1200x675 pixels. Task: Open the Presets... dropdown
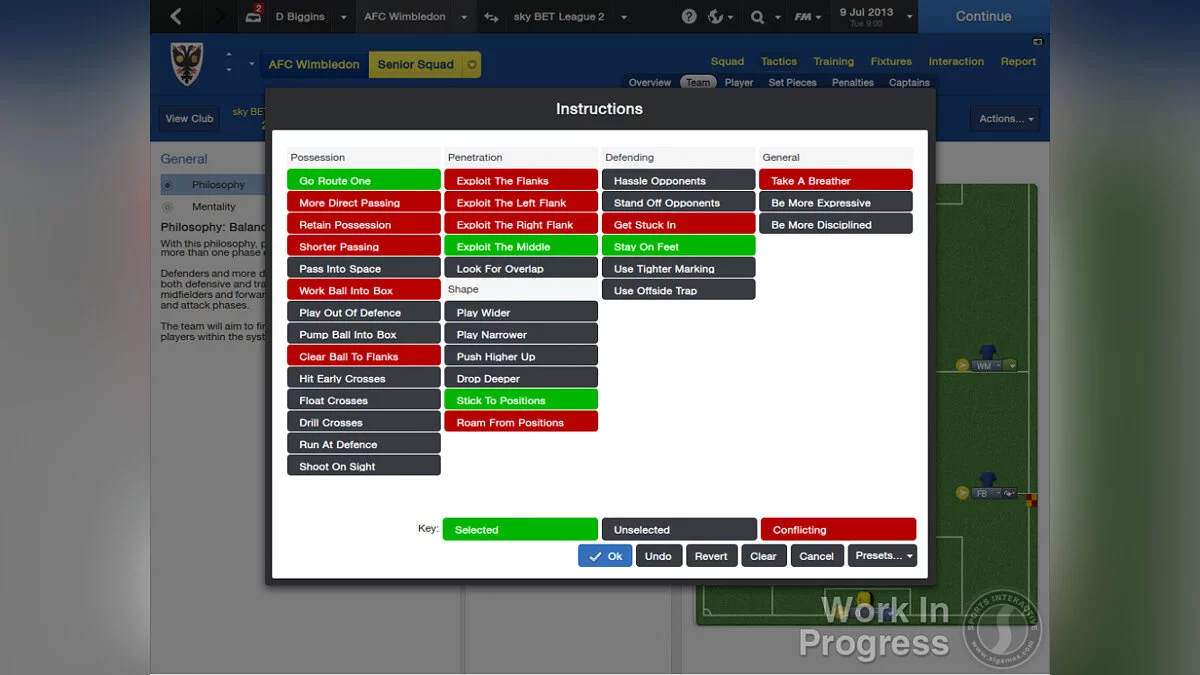(882, 556)
